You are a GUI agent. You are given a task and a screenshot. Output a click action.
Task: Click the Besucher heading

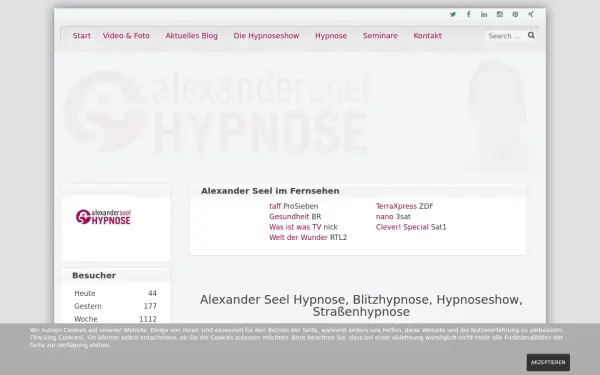coord(94,276)
